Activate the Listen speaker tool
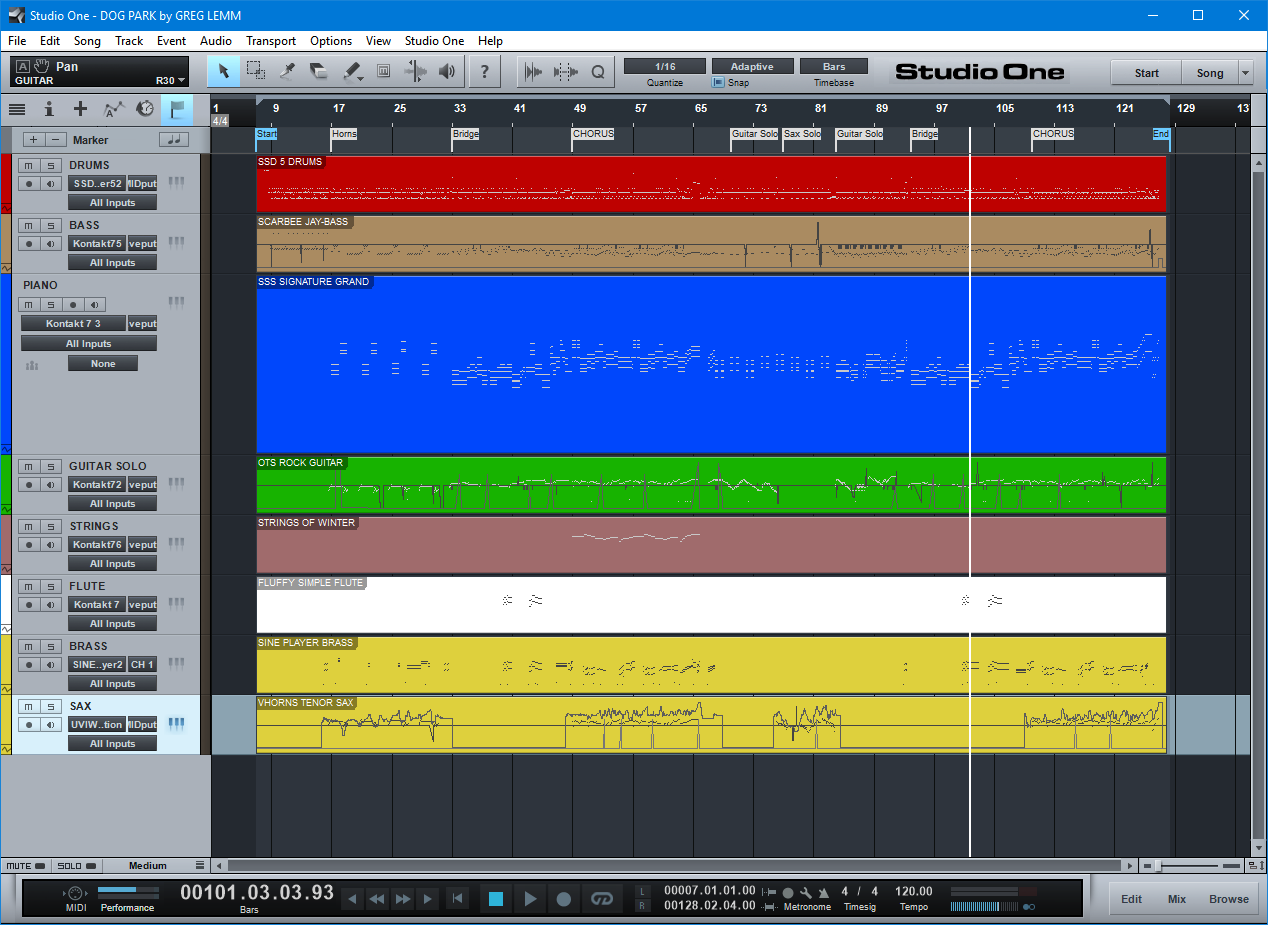 447,71
